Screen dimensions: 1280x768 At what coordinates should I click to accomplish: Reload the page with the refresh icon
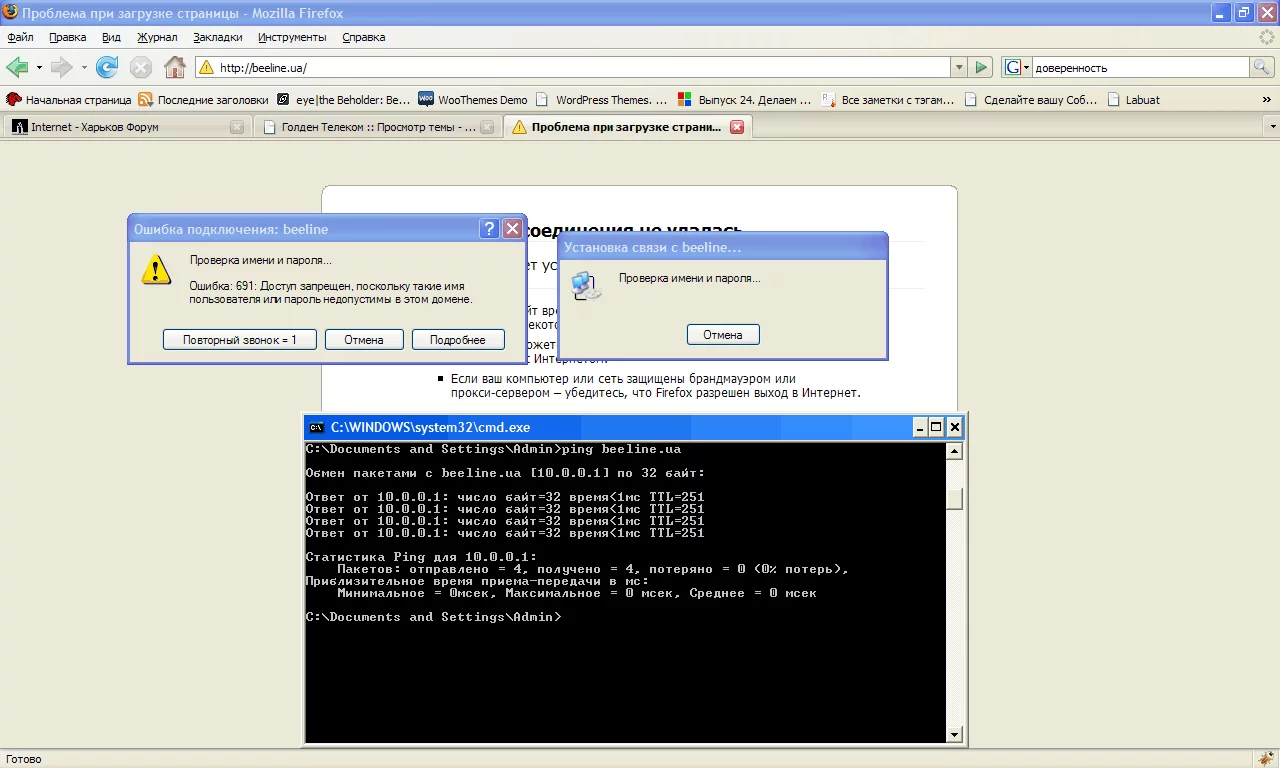click(107, 67)
